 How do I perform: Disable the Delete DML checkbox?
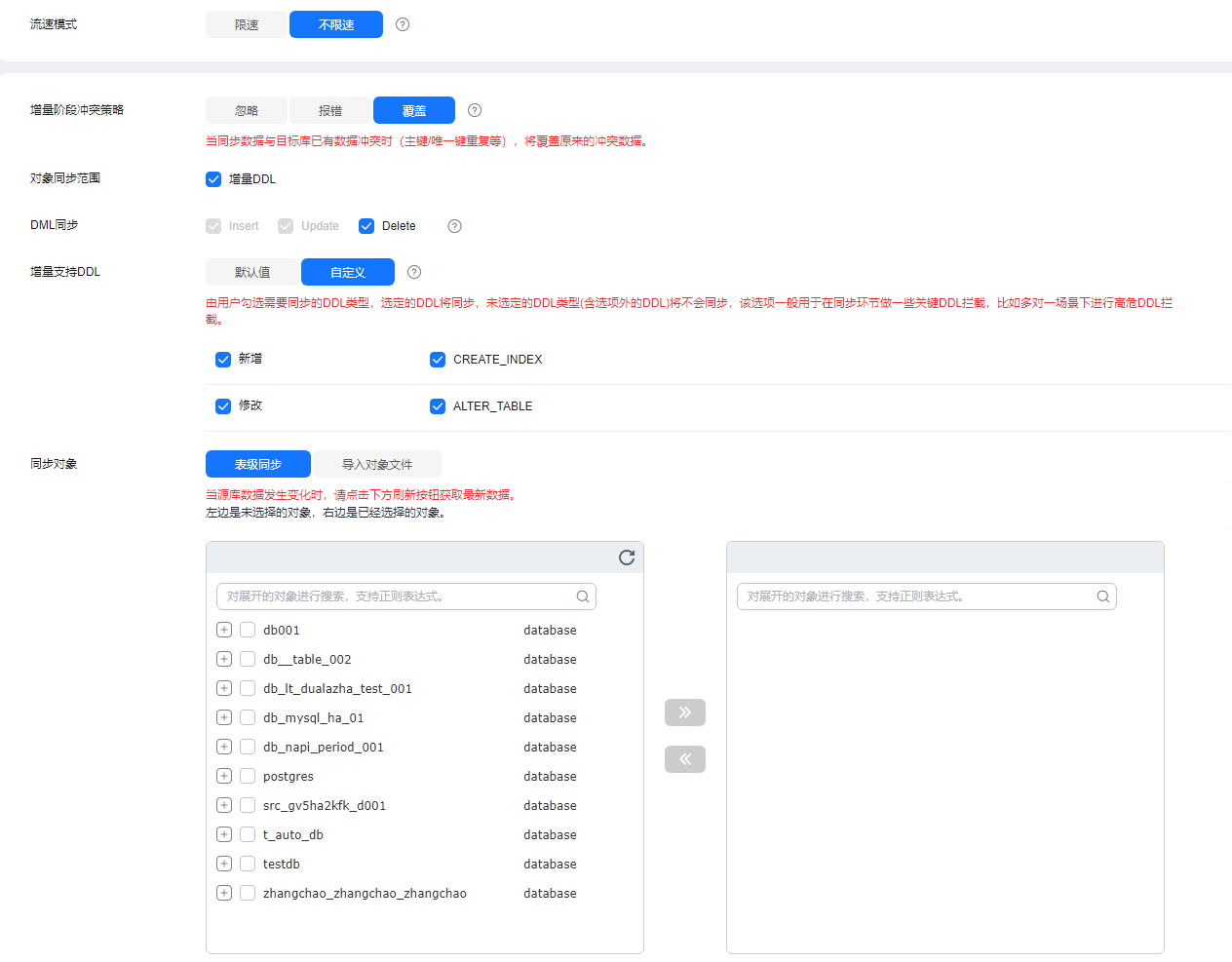[366, 225]
